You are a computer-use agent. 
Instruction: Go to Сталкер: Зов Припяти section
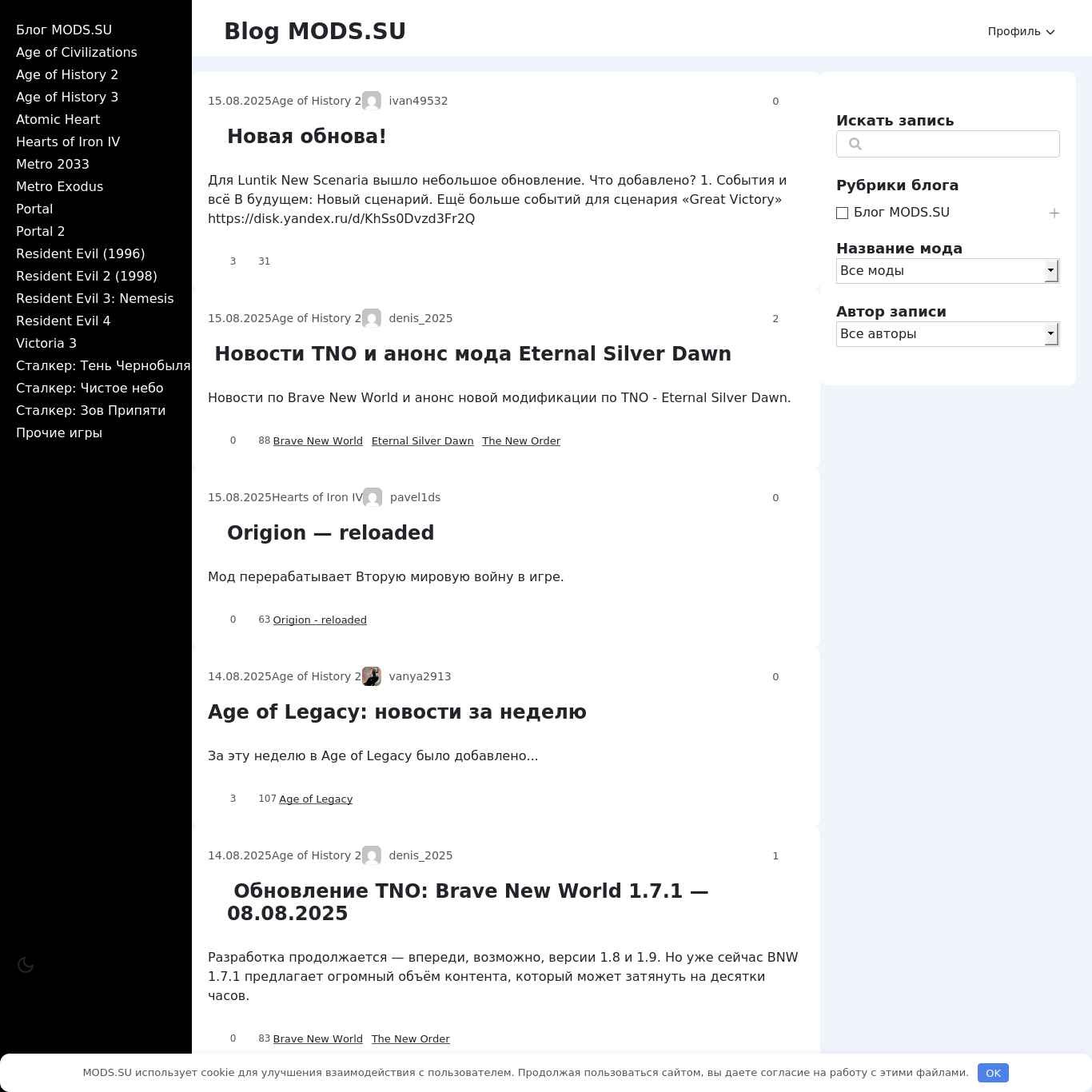[90, 410]
